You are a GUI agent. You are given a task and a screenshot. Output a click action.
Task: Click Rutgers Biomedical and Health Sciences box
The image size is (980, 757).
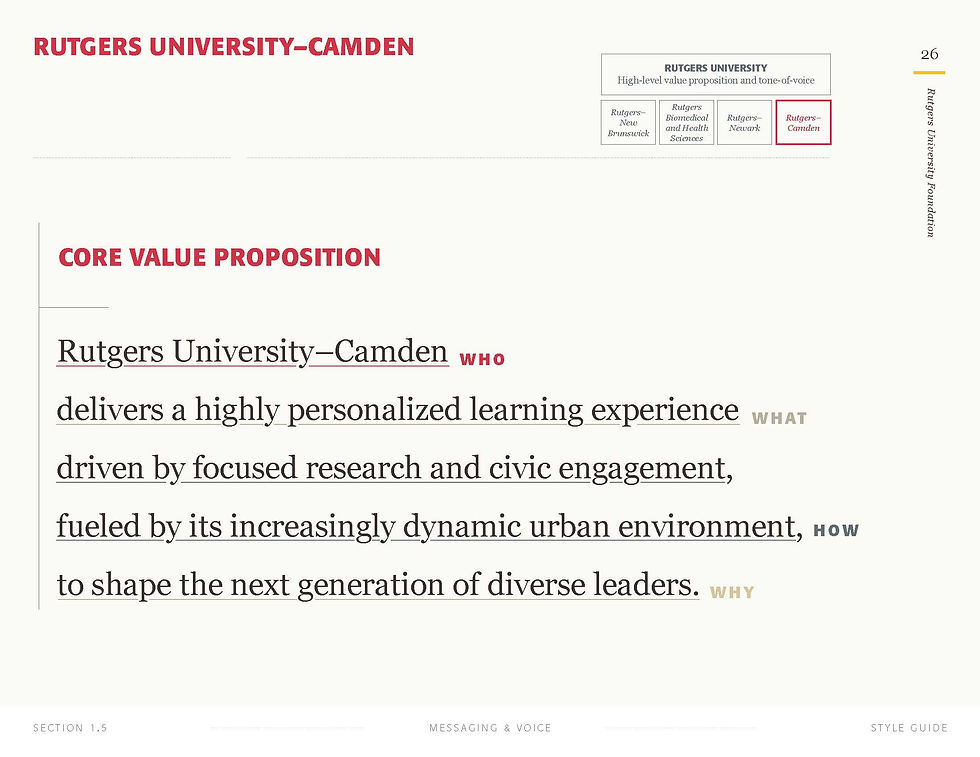click(686, 122)
